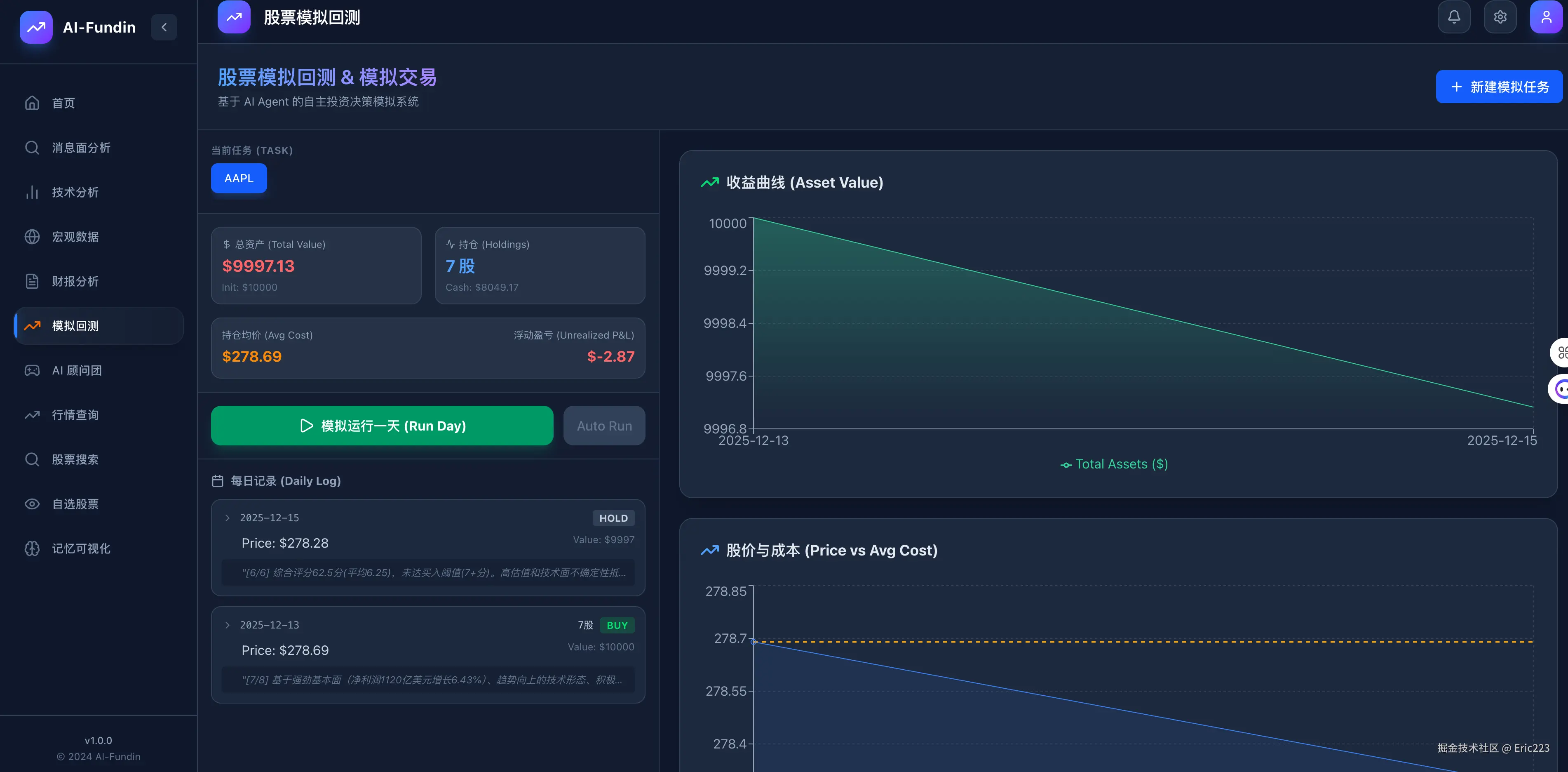1568x772 pixels.
Task: Expand the 2025-12-15 HOLD log entry
Action: pos(228,518)
